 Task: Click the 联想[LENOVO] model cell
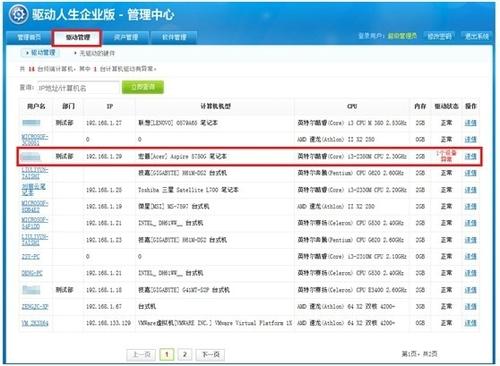coord(178,123)
